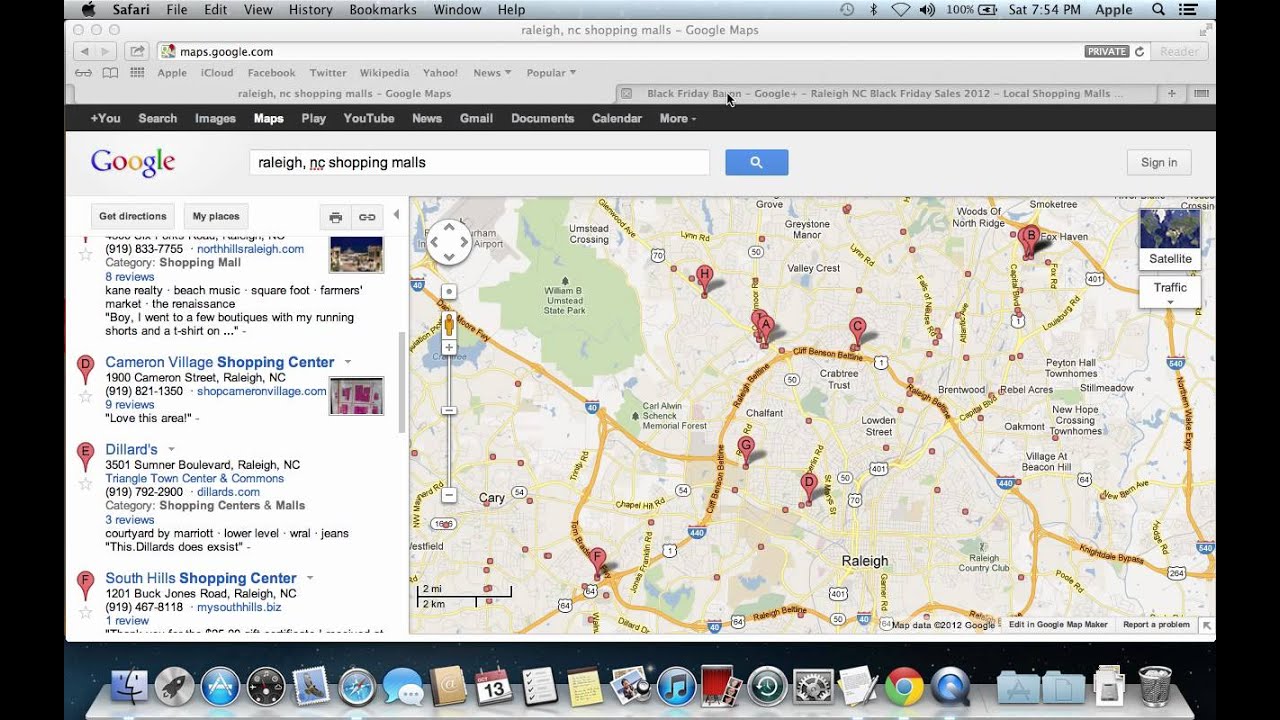
Task: Click the print icon in the left panel
Action: click(x=336, y=217)
